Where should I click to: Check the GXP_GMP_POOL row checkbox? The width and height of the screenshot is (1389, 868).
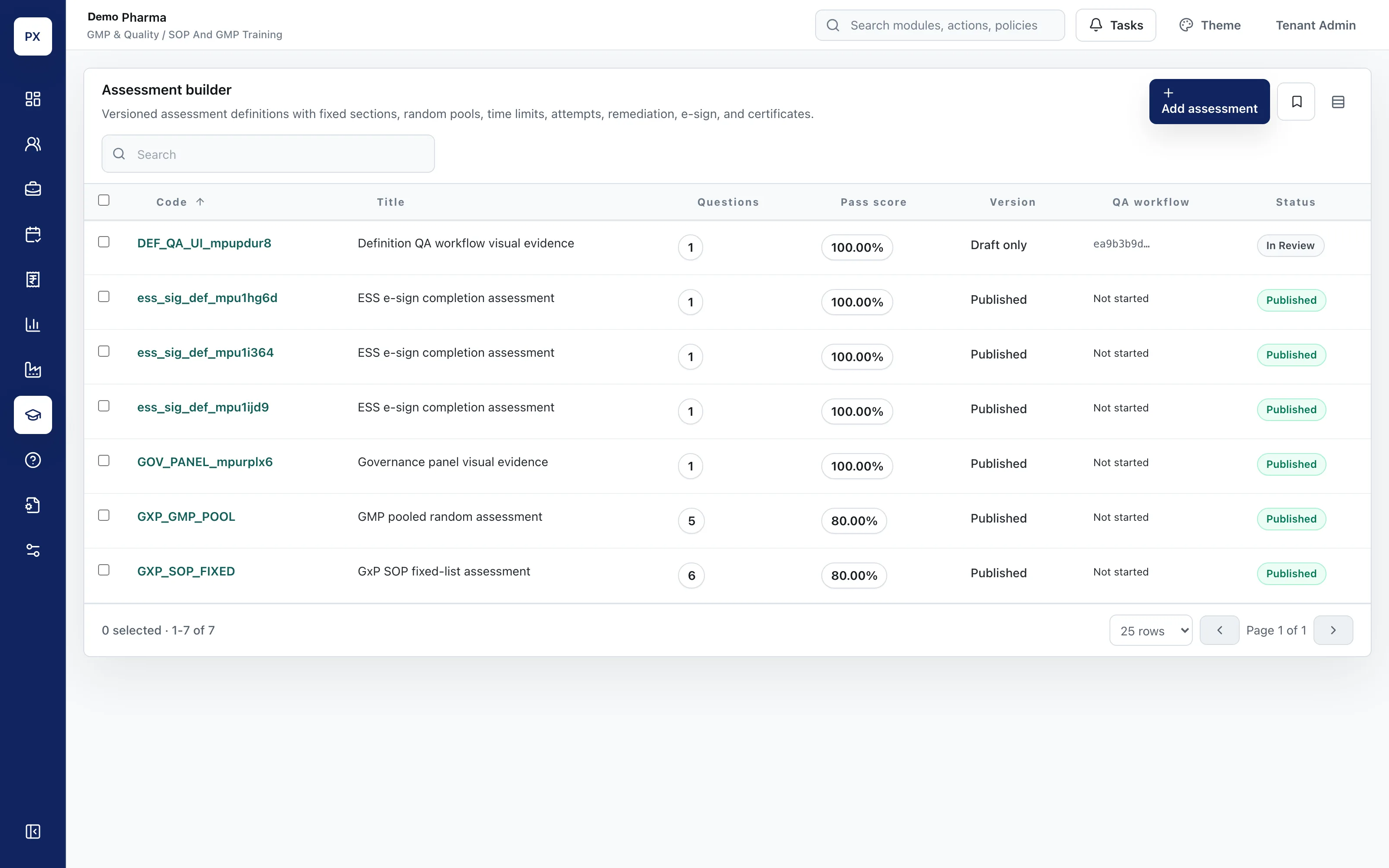coord(104,515)
